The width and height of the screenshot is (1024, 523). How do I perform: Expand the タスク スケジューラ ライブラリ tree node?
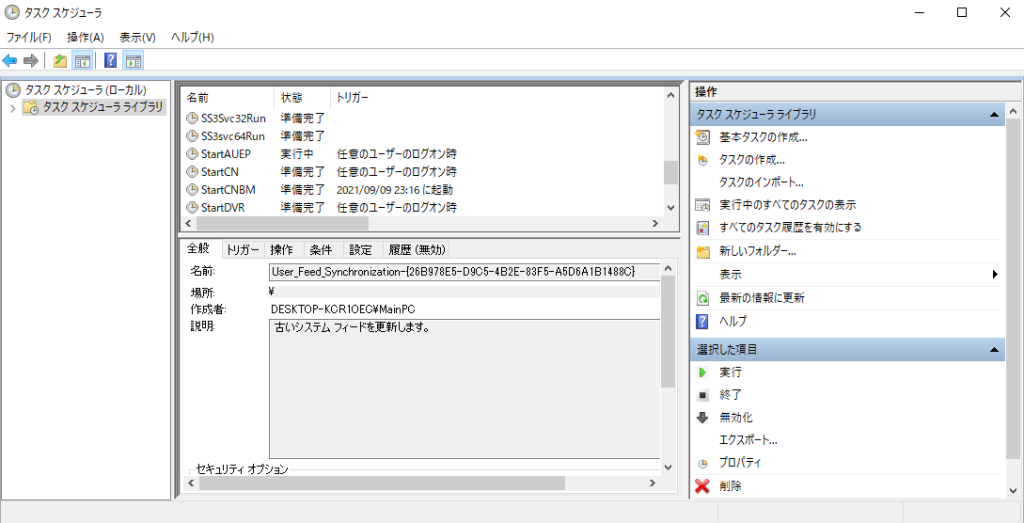[x=12, y=108]
